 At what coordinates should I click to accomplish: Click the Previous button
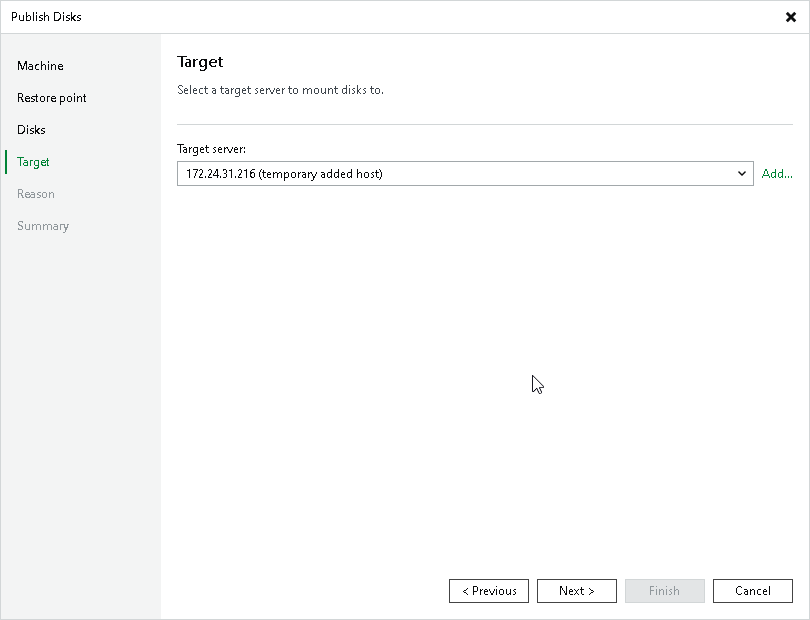(x=489, y=591)
